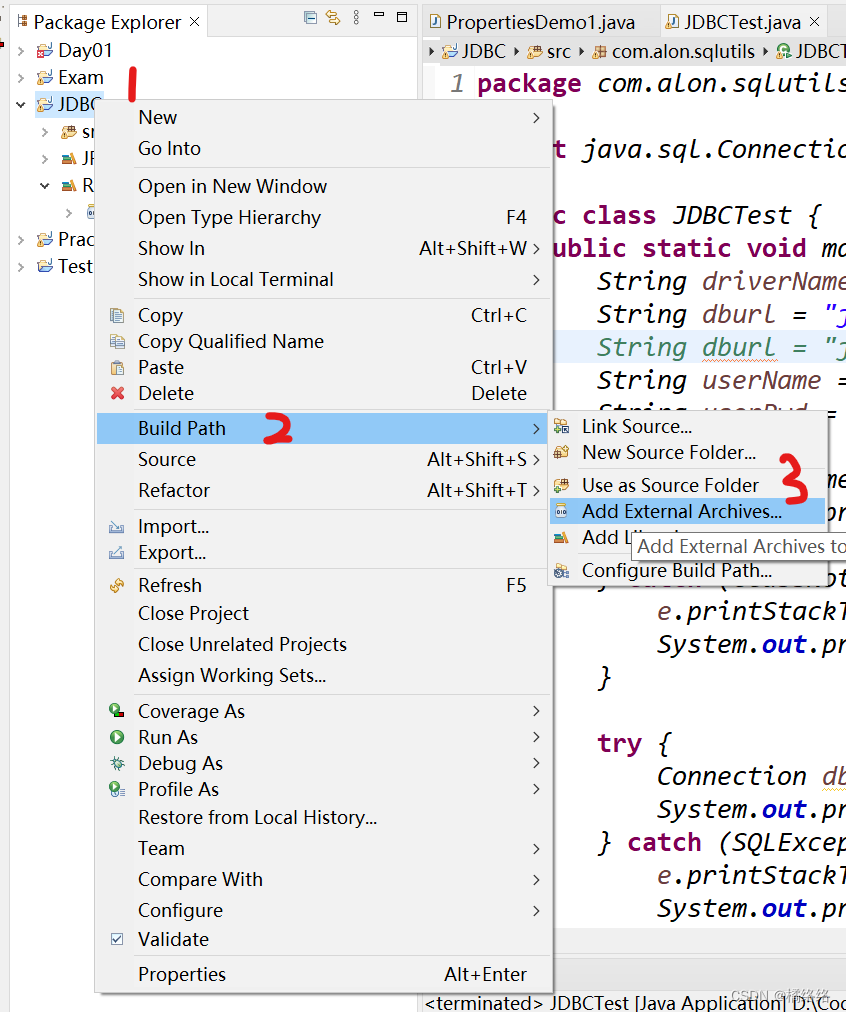Click line 1 package declaration

661,84
